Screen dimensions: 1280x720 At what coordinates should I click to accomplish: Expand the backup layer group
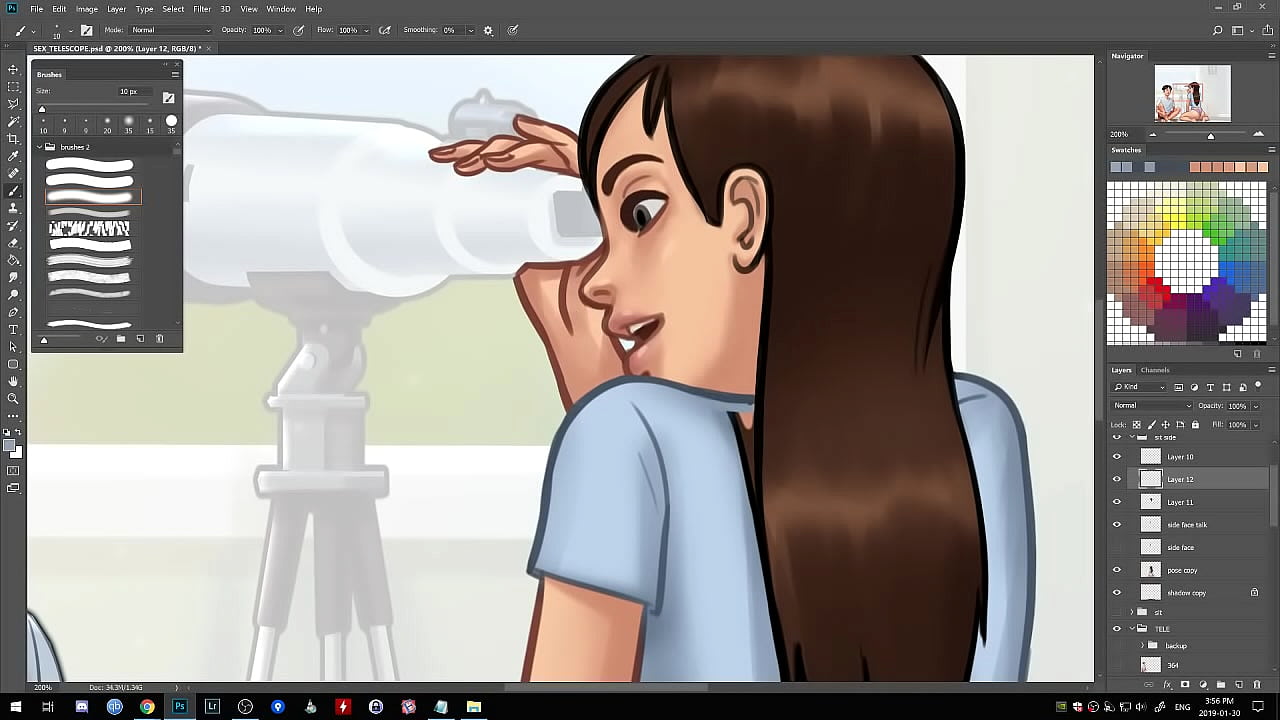(1143, 646)
